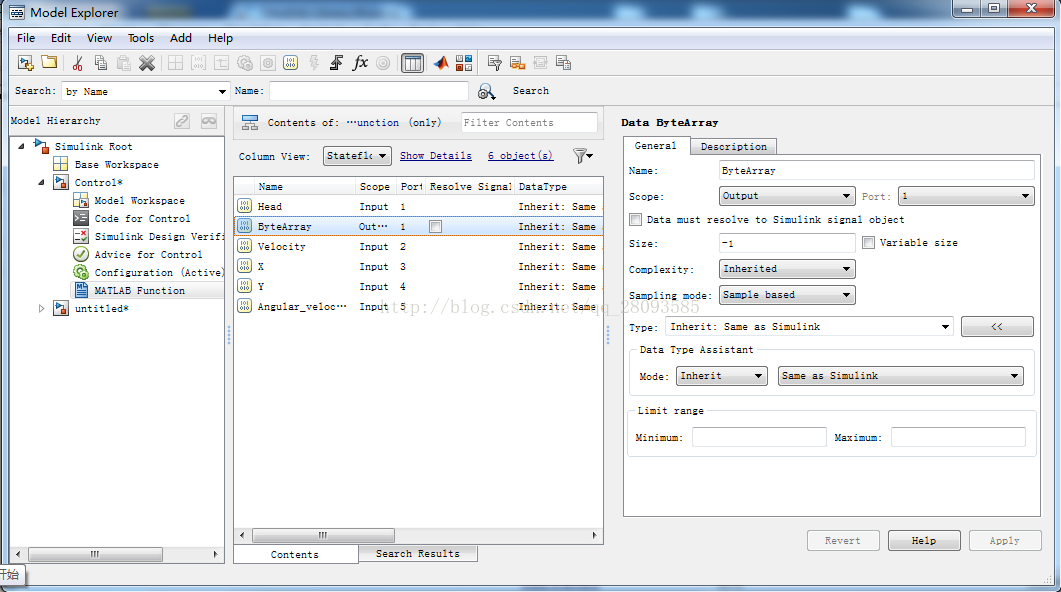Expand the untitled* tree node

coord(41,309)
